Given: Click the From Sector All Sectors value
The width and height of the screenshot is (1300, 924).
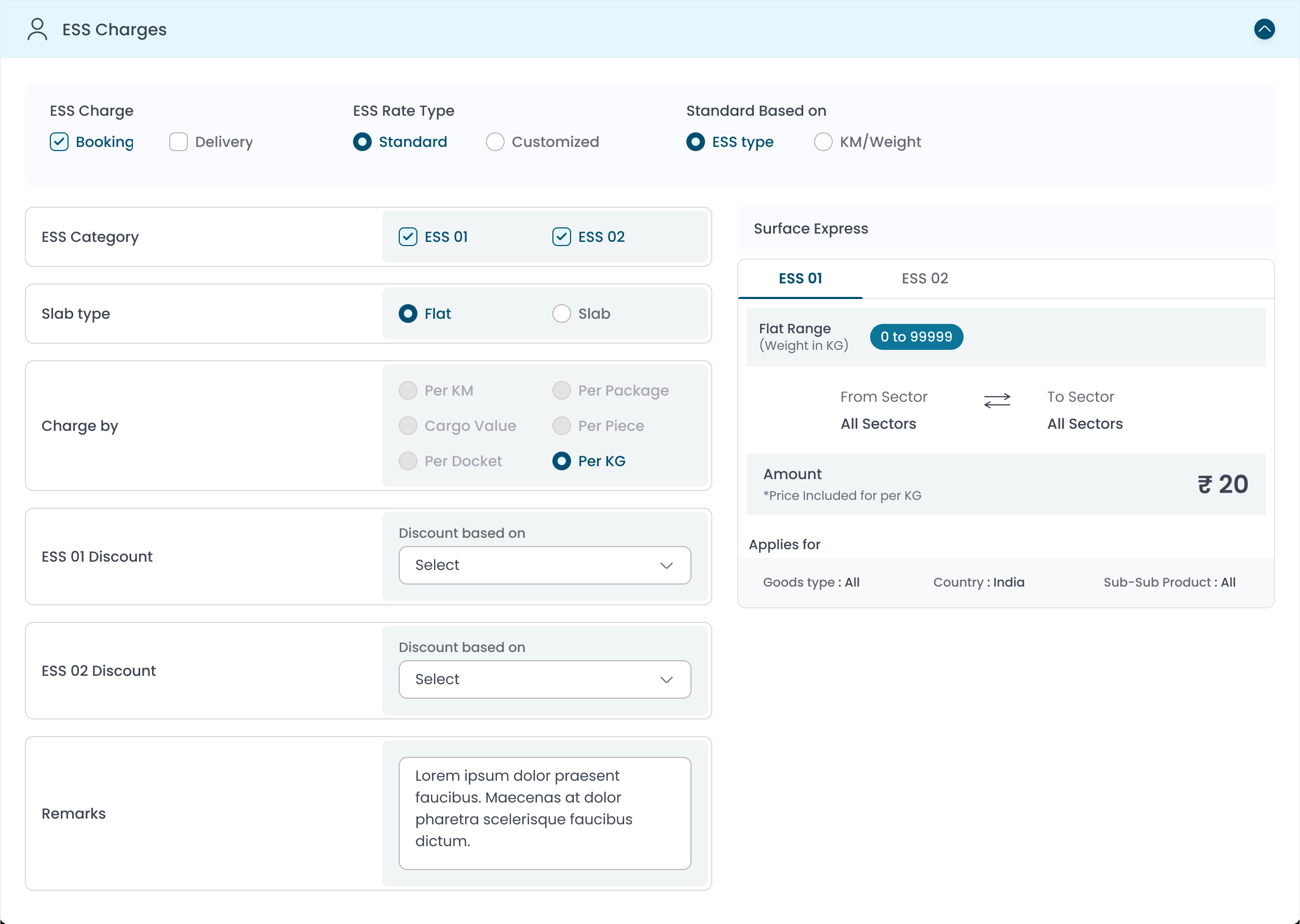Looking at the screenshot, I should (x=878, y=424).
